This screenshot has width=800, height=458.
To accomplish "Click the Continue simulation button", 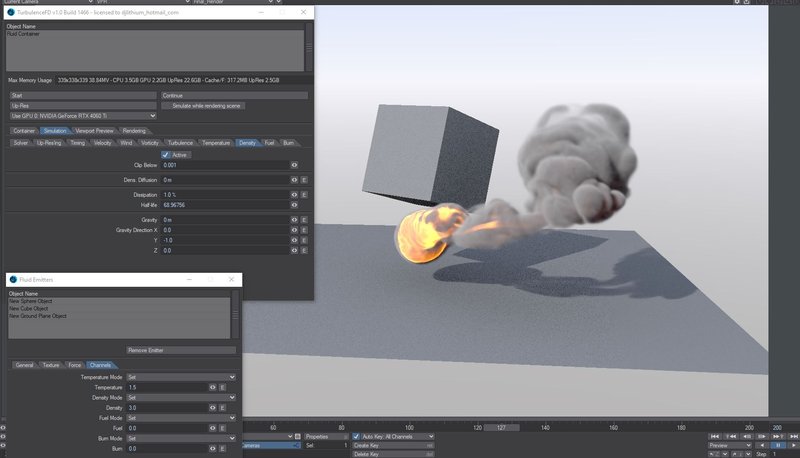I will [235, 95].
